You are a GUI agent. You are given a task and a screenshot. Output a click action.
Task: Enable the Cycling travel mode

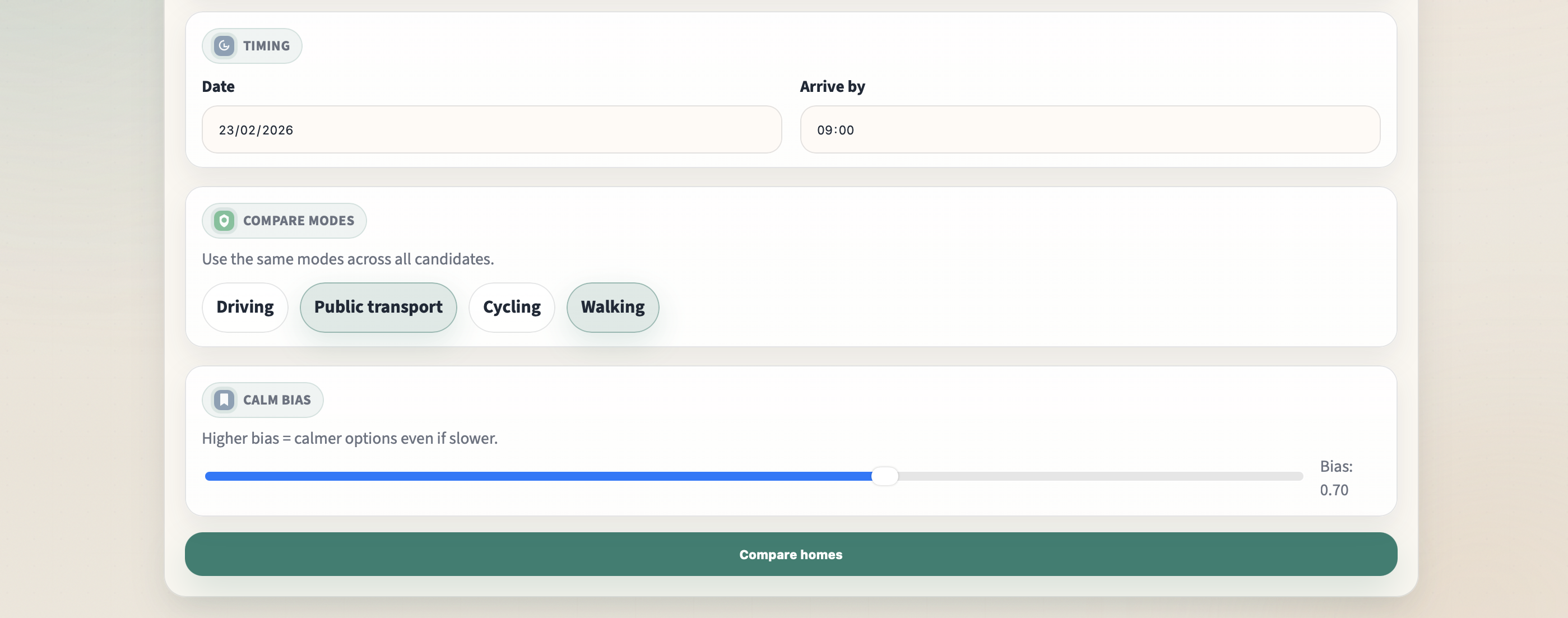[x=511, y=307]
